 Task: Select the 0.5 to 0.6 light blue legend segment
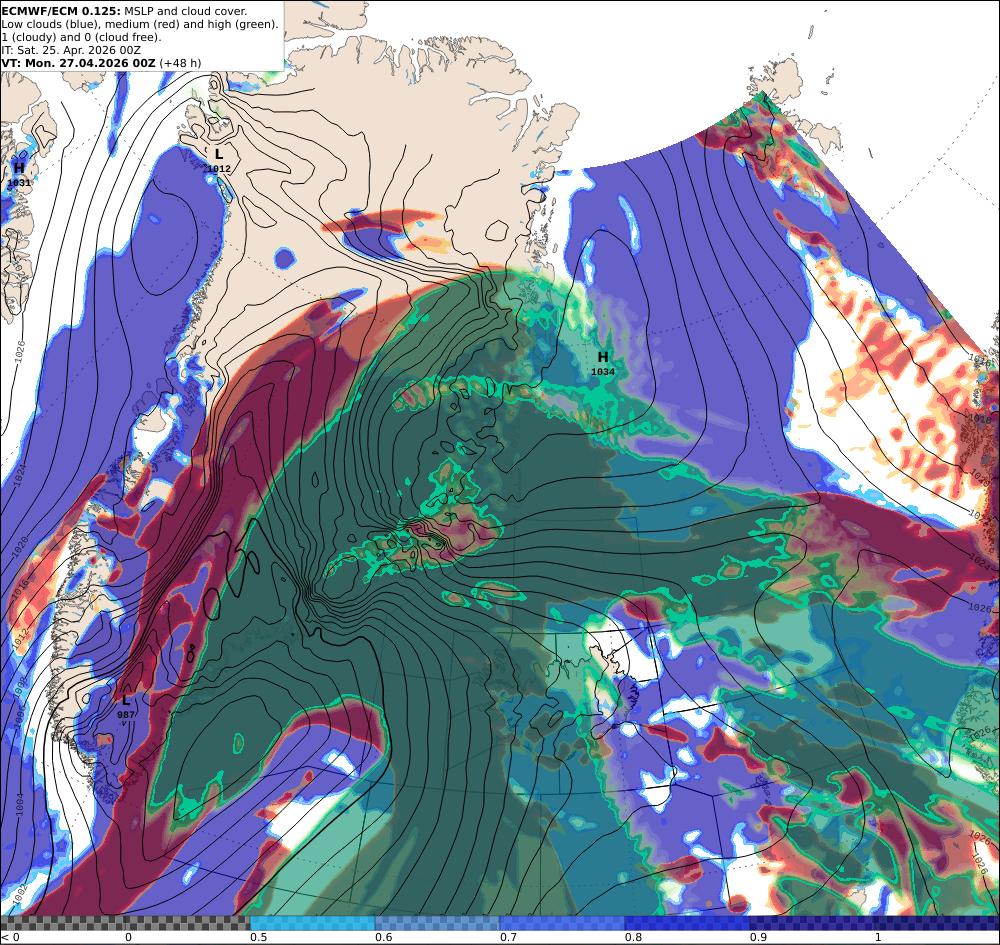pyautogui.click(x=312, y=923)
